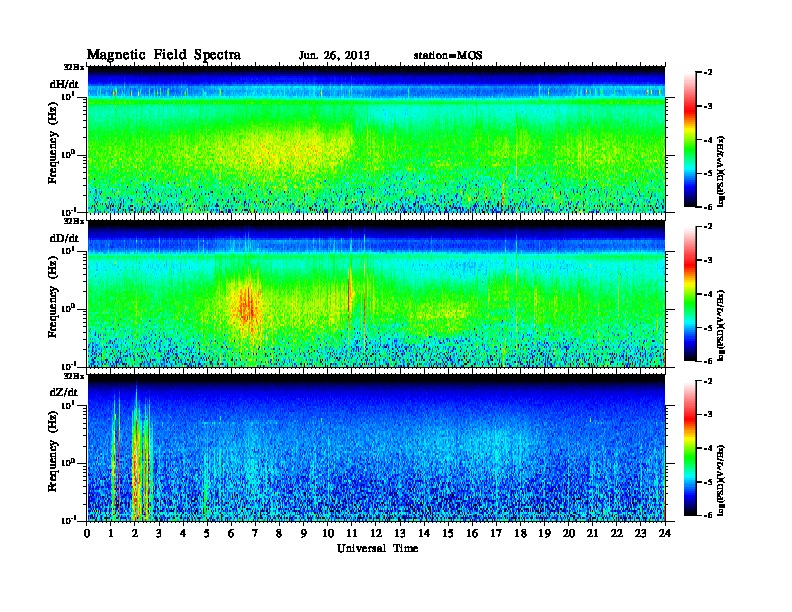Image resolution: width=792 pixels, height=612 pixels.
Task: Click hour tick label '12' on time axis
Action: [376, 534]
